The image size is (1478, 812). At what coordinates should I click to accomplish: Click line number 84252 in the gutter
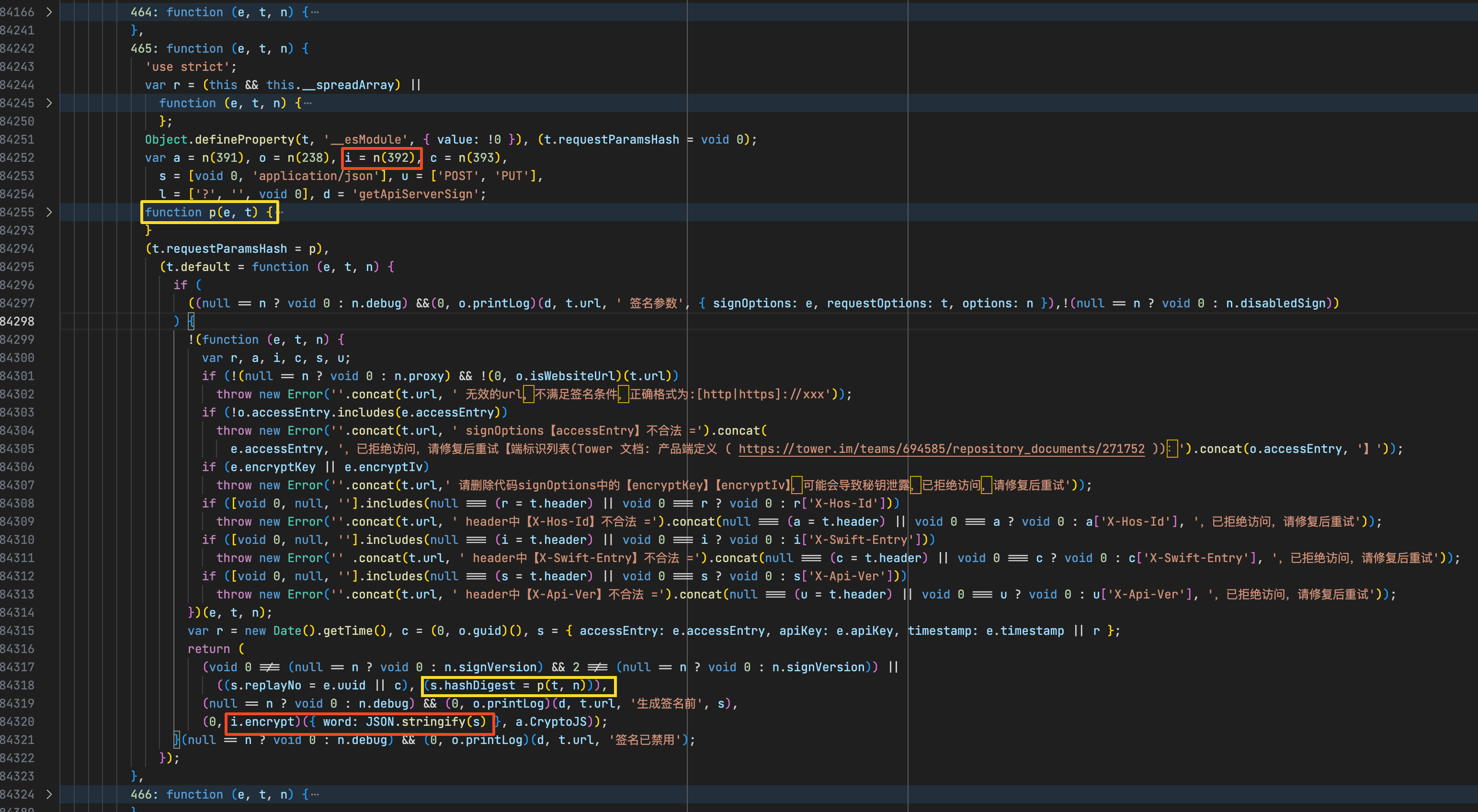point(17,158)
